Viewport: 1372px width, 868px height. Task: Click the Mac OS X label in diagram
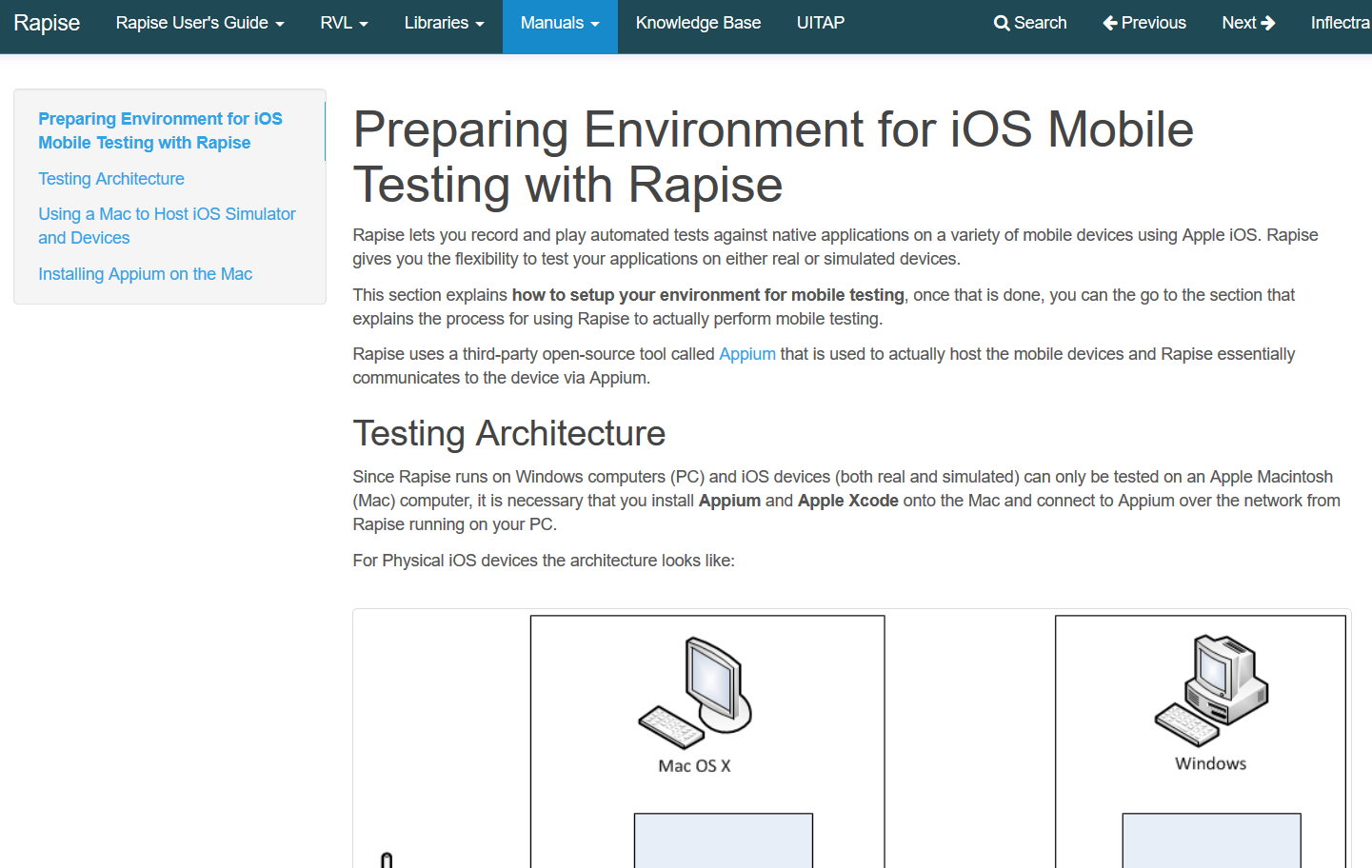pyautogui.click(x=694, y=766)
